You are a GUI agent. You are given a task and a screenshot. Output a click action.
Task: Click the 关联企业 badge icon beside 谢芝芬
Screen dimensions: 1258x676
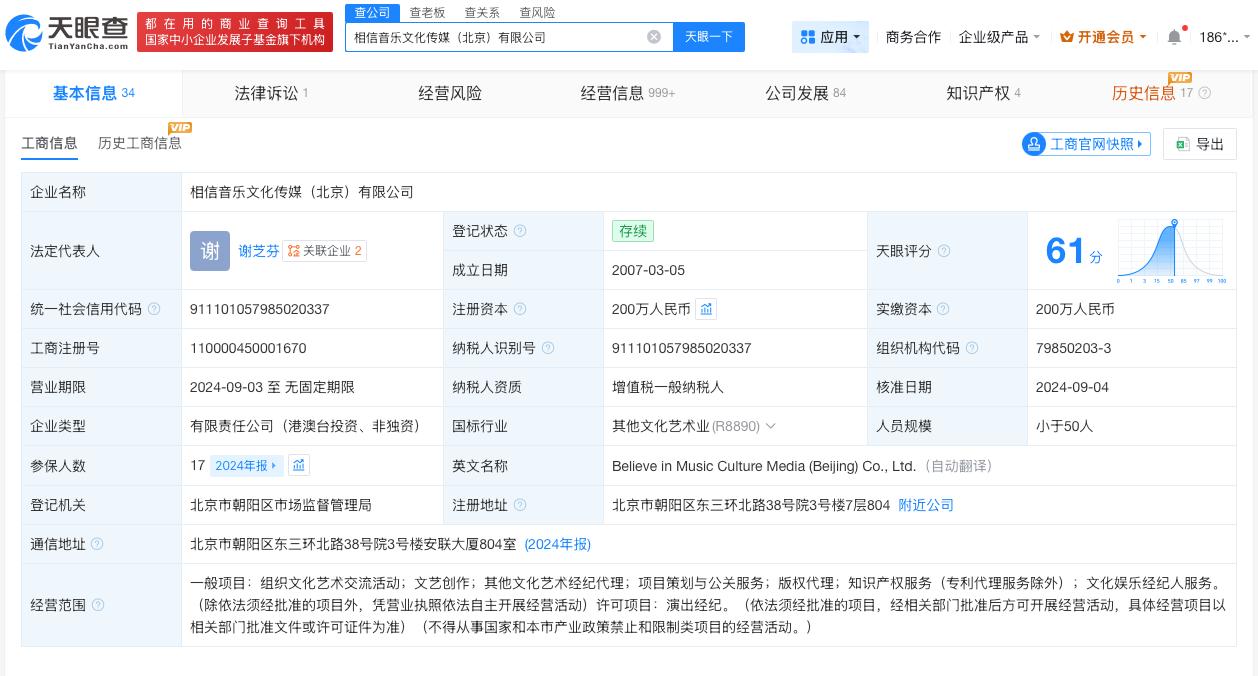[294, 251]
